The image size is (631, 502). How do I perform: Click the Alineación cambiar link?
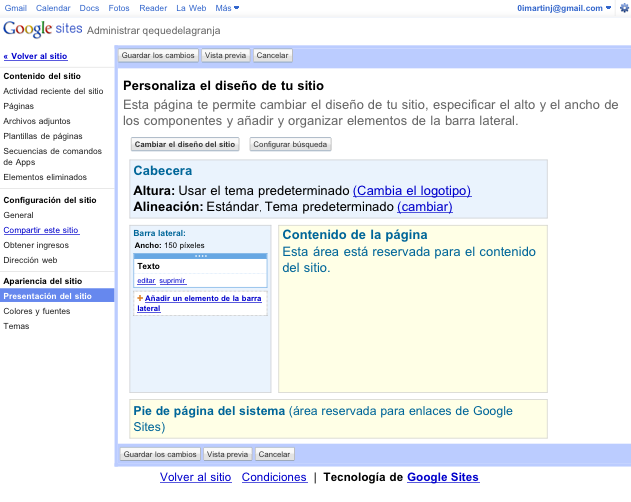coord(425,207)
